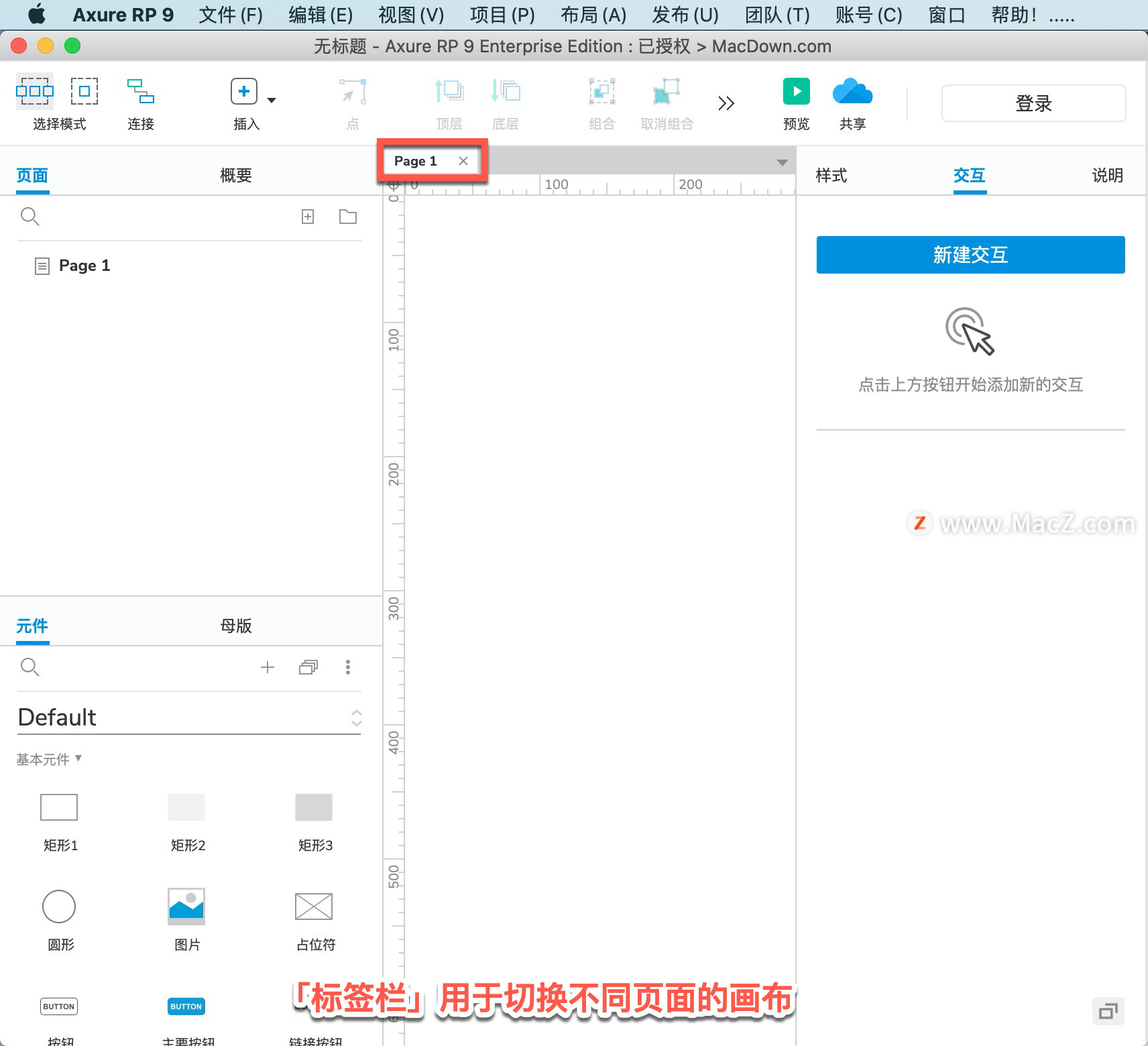Click the Share cloud icon
1148x1046 pixels.
[853, 91]
